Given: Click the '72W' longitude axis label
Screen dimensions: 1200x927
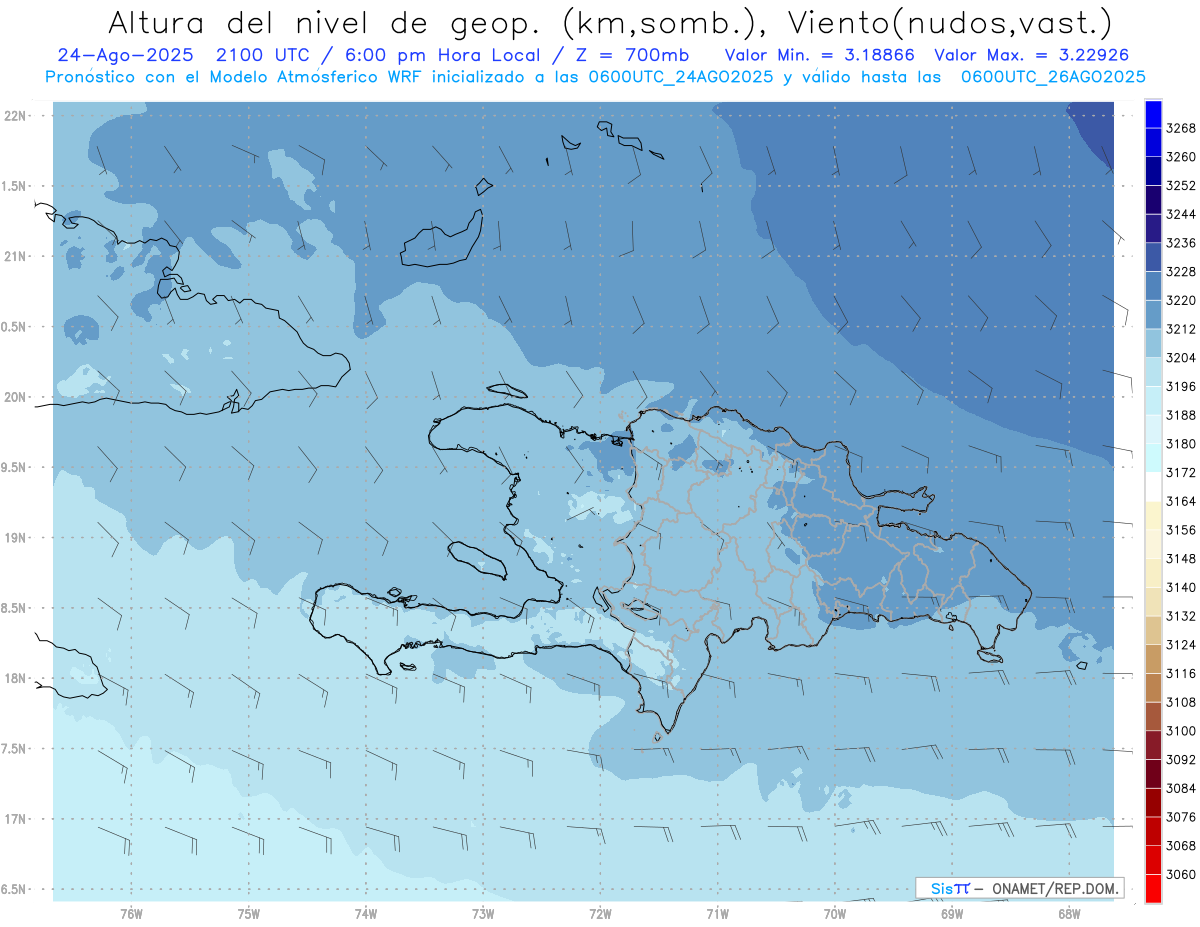Looking at the screenshot, I should [601, 914].
